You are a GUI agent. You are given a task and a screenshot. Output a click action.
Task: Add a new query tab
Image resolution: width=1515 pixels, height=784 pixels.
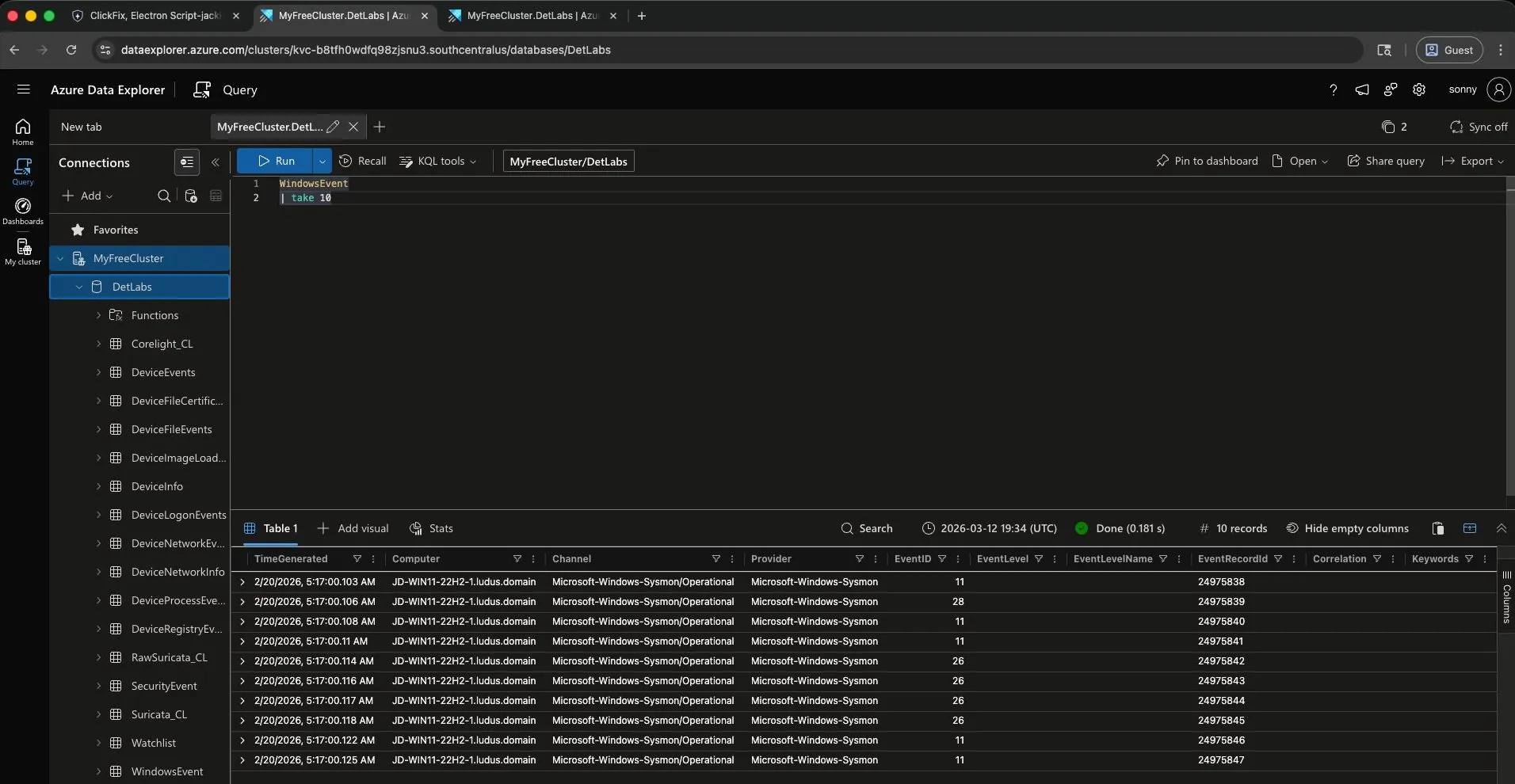coord(380,127)
